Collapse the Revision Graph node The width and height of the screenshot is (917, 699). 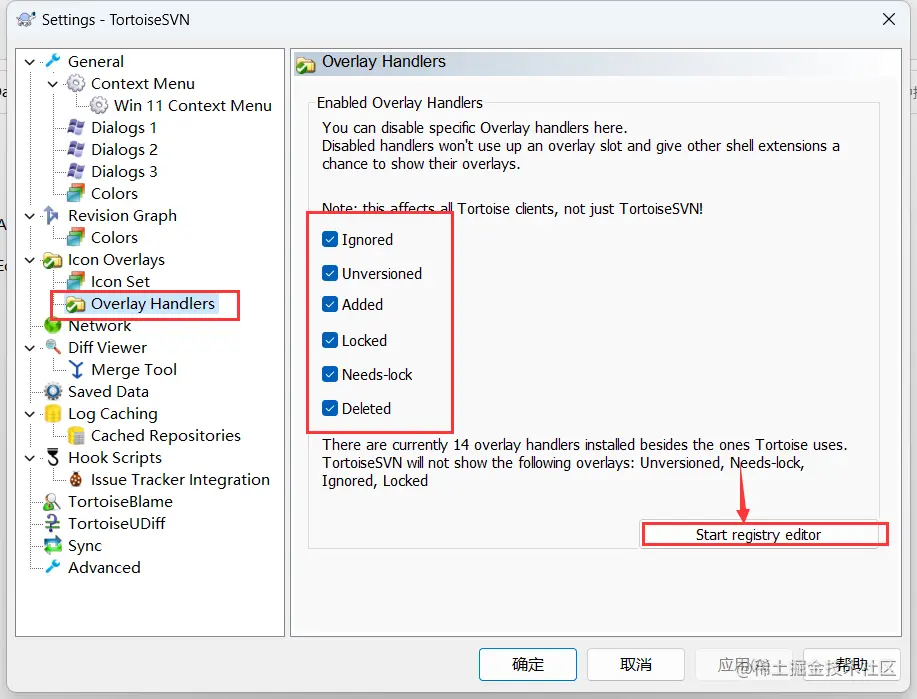[x=30, y=216]
